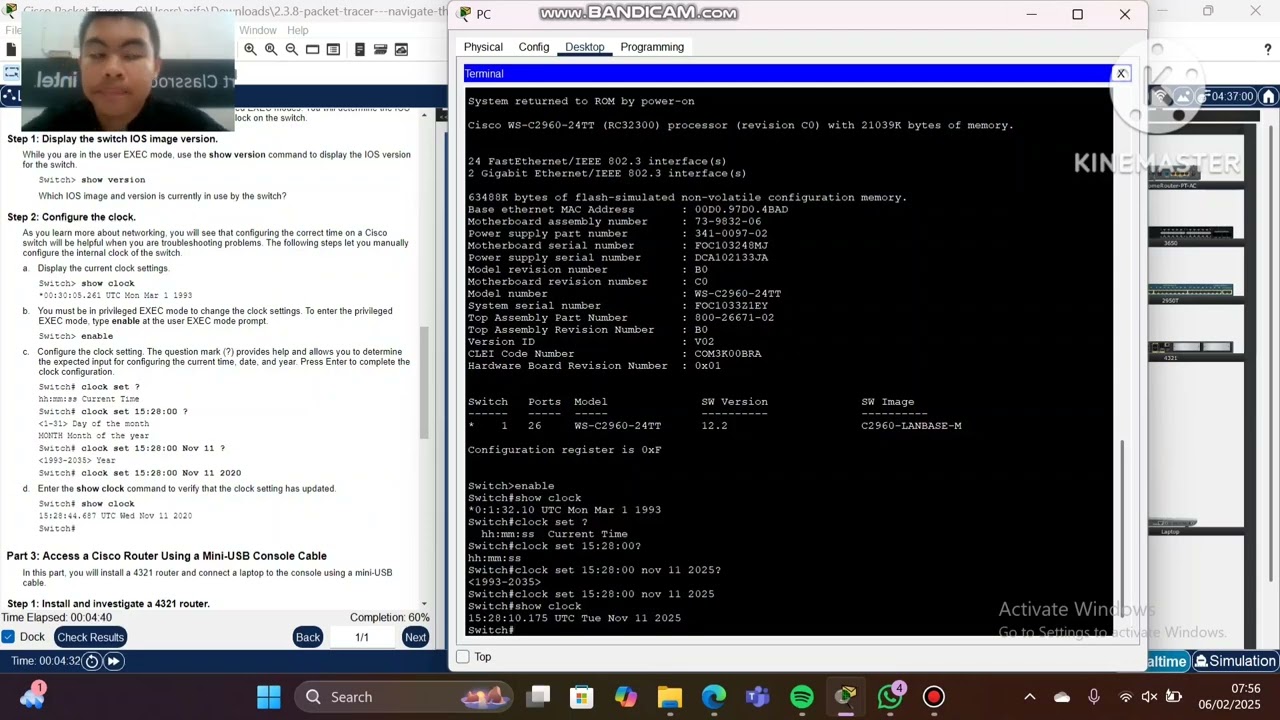Screen dimensions: 1280x720
Task: Zoom out using the magnifier minus icon
Action: point(291,49)
